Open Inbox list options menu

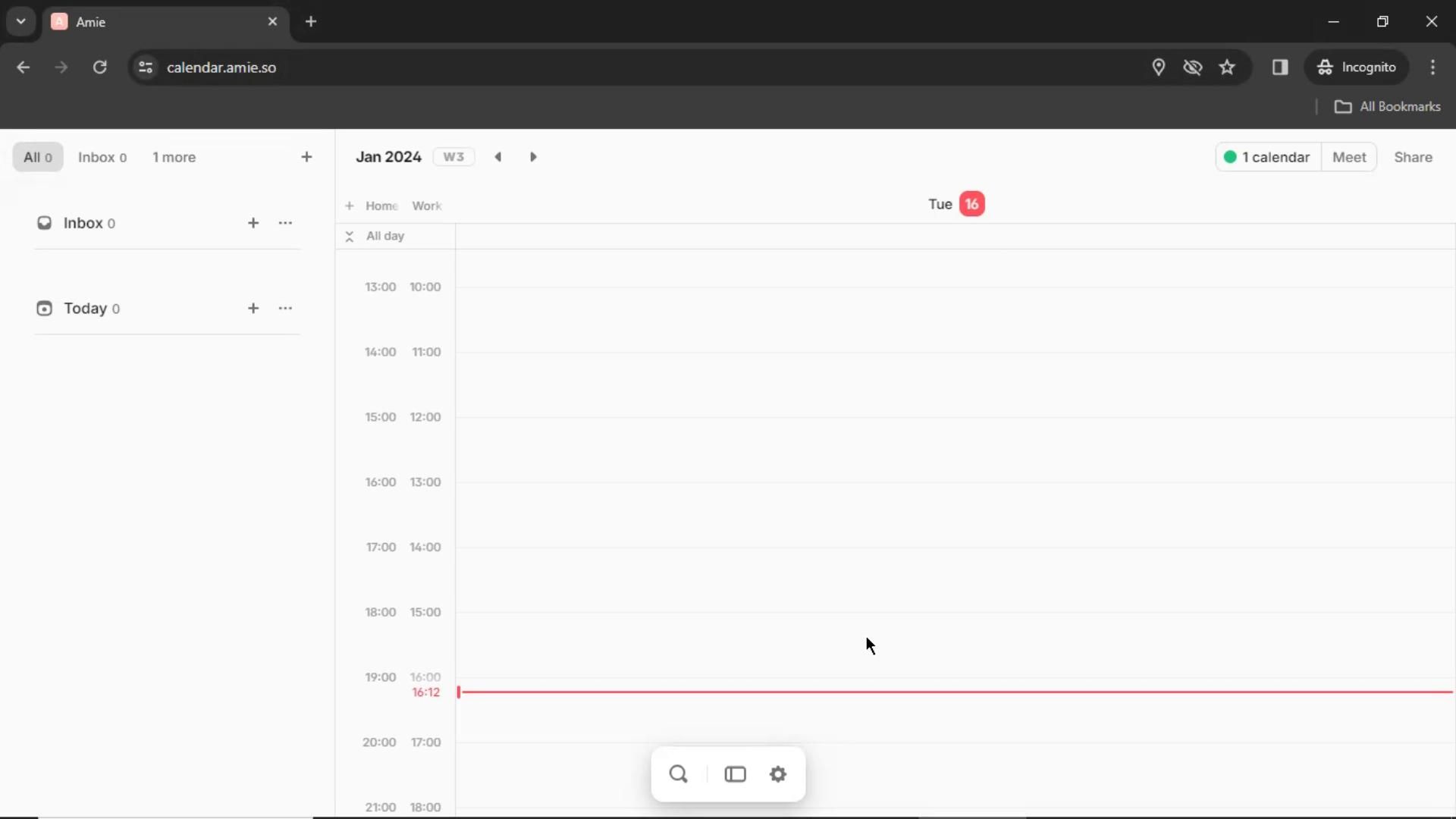tap(285, 223)
